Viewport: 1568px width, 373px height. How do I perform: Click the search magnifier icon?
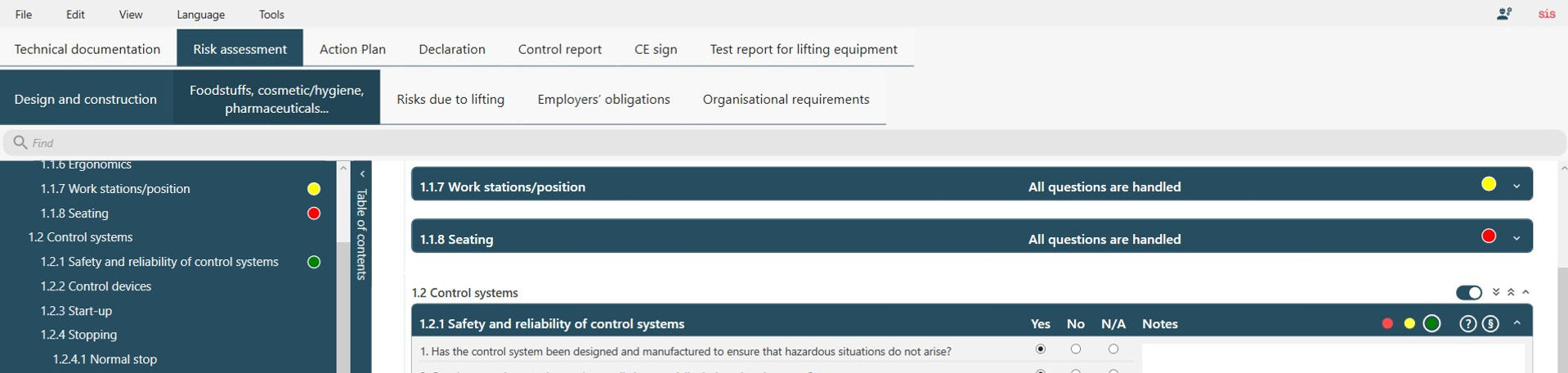click(20, 142)
